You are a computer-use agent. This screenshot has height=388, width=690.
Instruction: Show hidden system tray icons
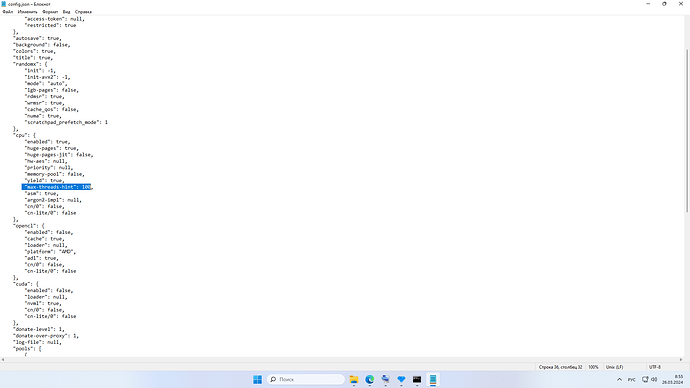[619, 379]
